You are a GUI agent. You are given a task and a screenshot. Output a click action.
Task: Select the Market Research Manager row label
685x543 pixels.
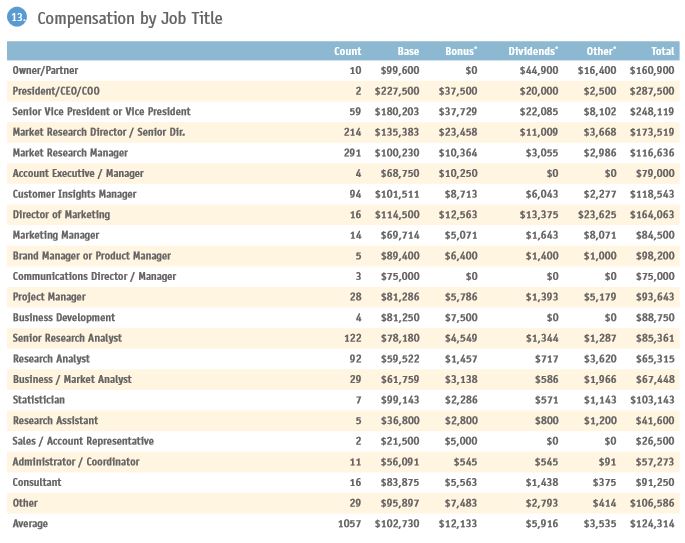click(x=70, y=153)
